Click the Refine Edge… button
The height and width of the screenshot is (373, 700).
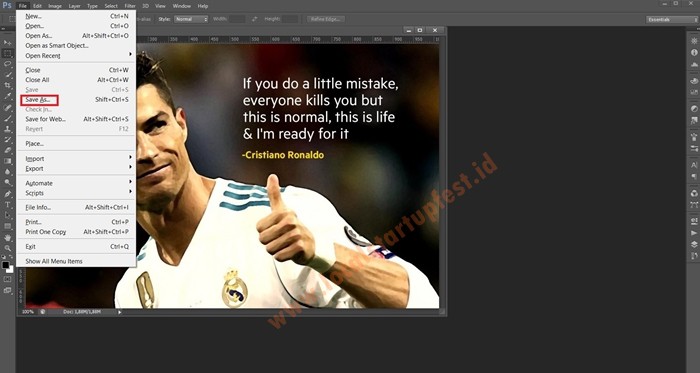coord(326,19)
